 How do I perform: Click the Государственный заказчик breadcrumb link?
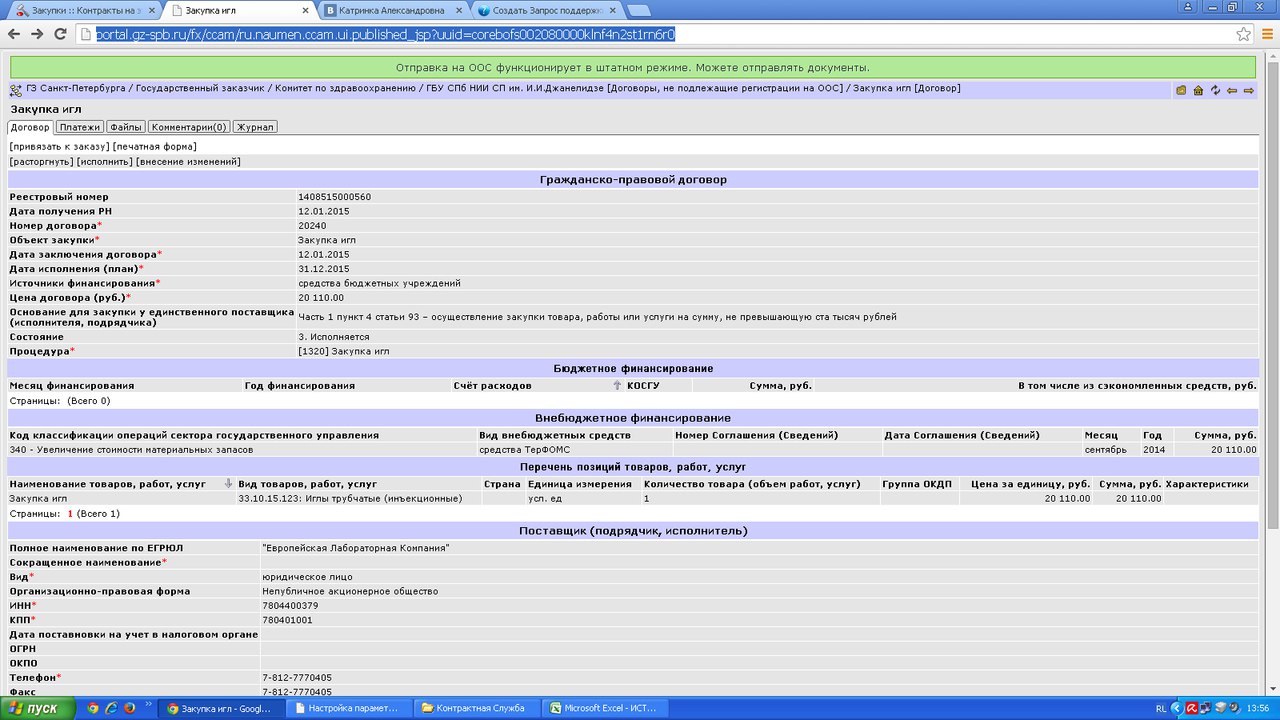200,89
